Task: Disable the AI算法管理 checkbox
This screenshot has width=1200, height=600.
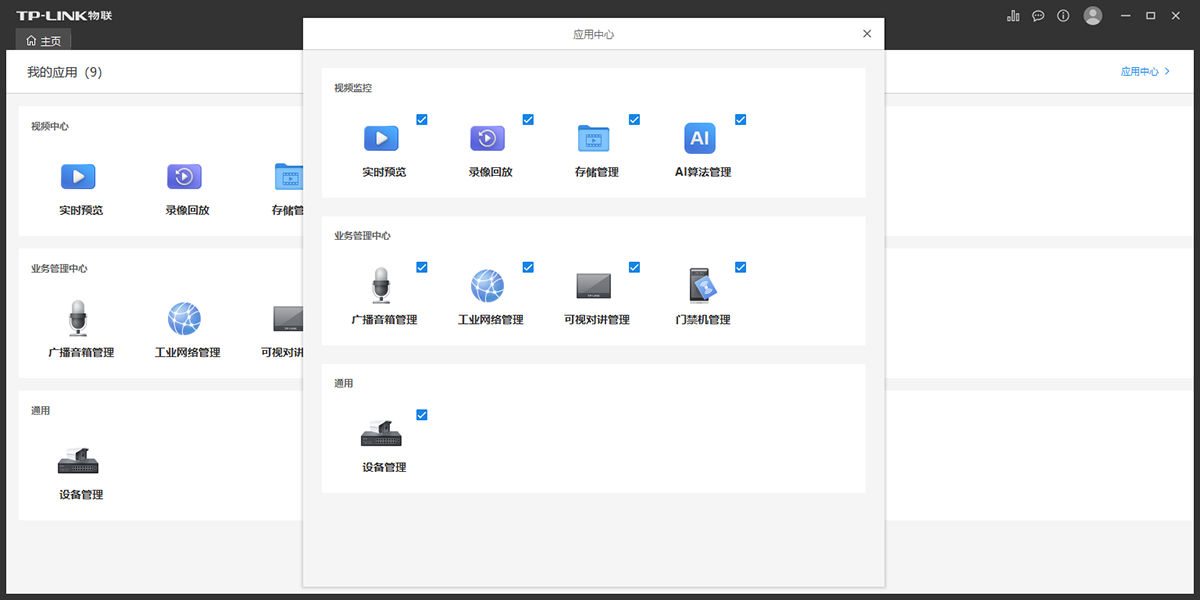Action: click(x=740, y=119)
